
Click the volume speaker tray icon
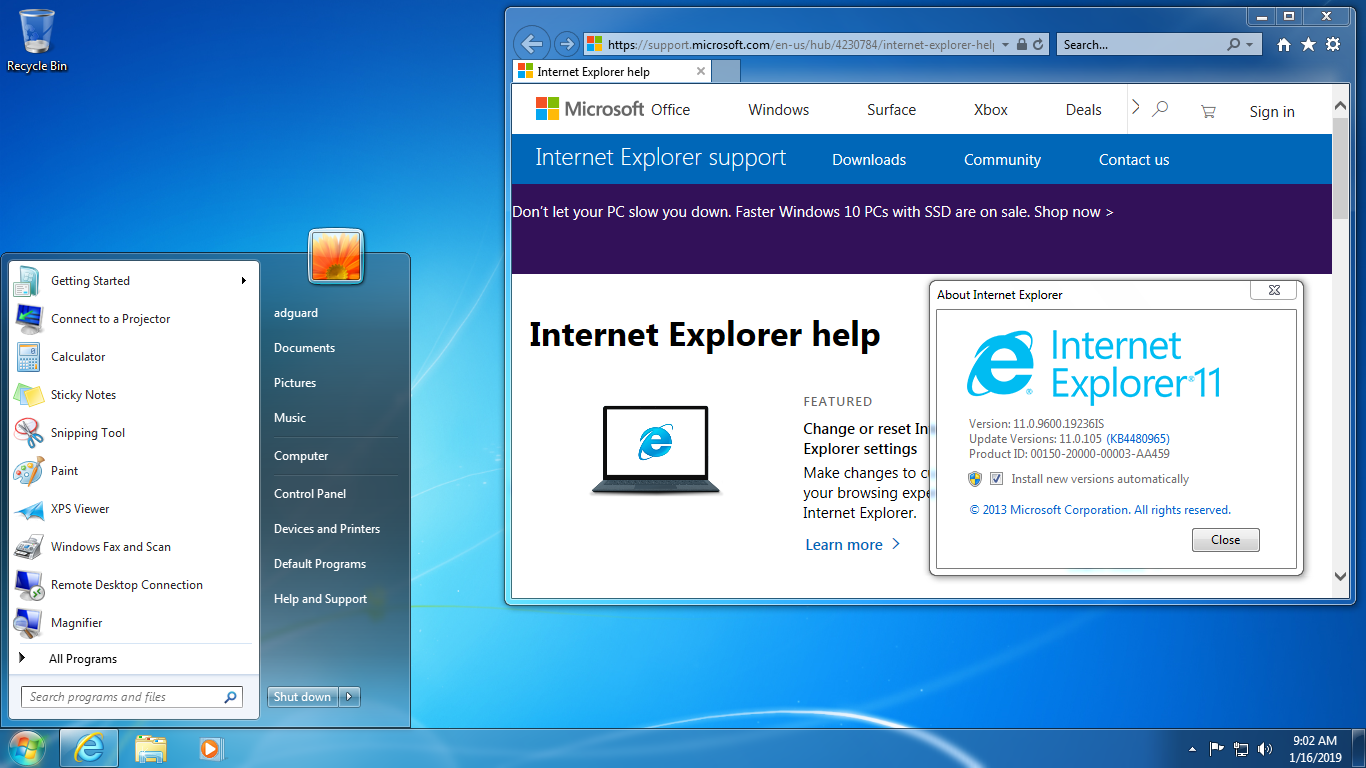point(1265,748)
